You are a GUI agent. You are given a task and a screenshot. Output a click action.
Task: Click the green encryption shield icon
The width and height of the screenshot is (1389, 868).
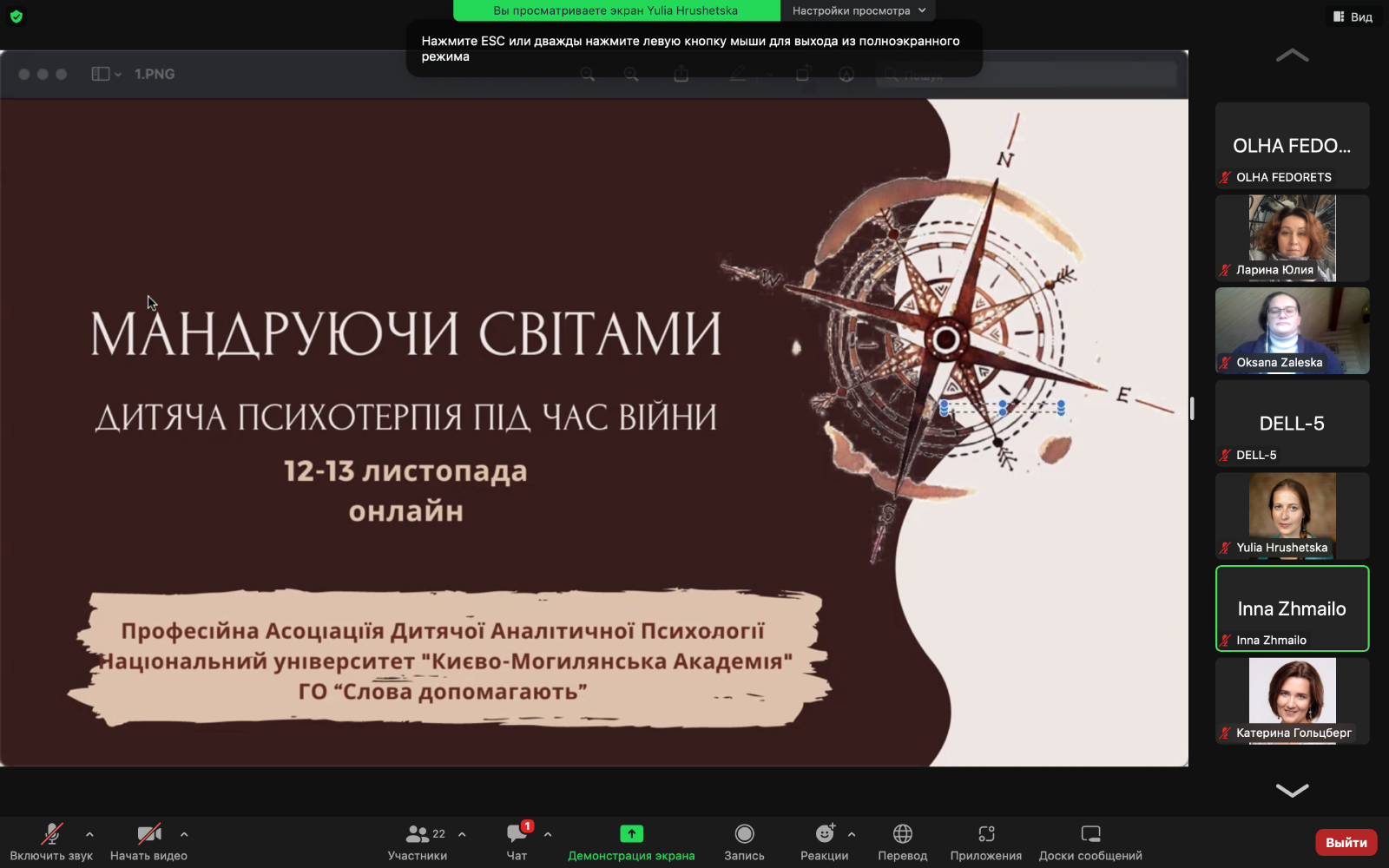coord(16,16)
